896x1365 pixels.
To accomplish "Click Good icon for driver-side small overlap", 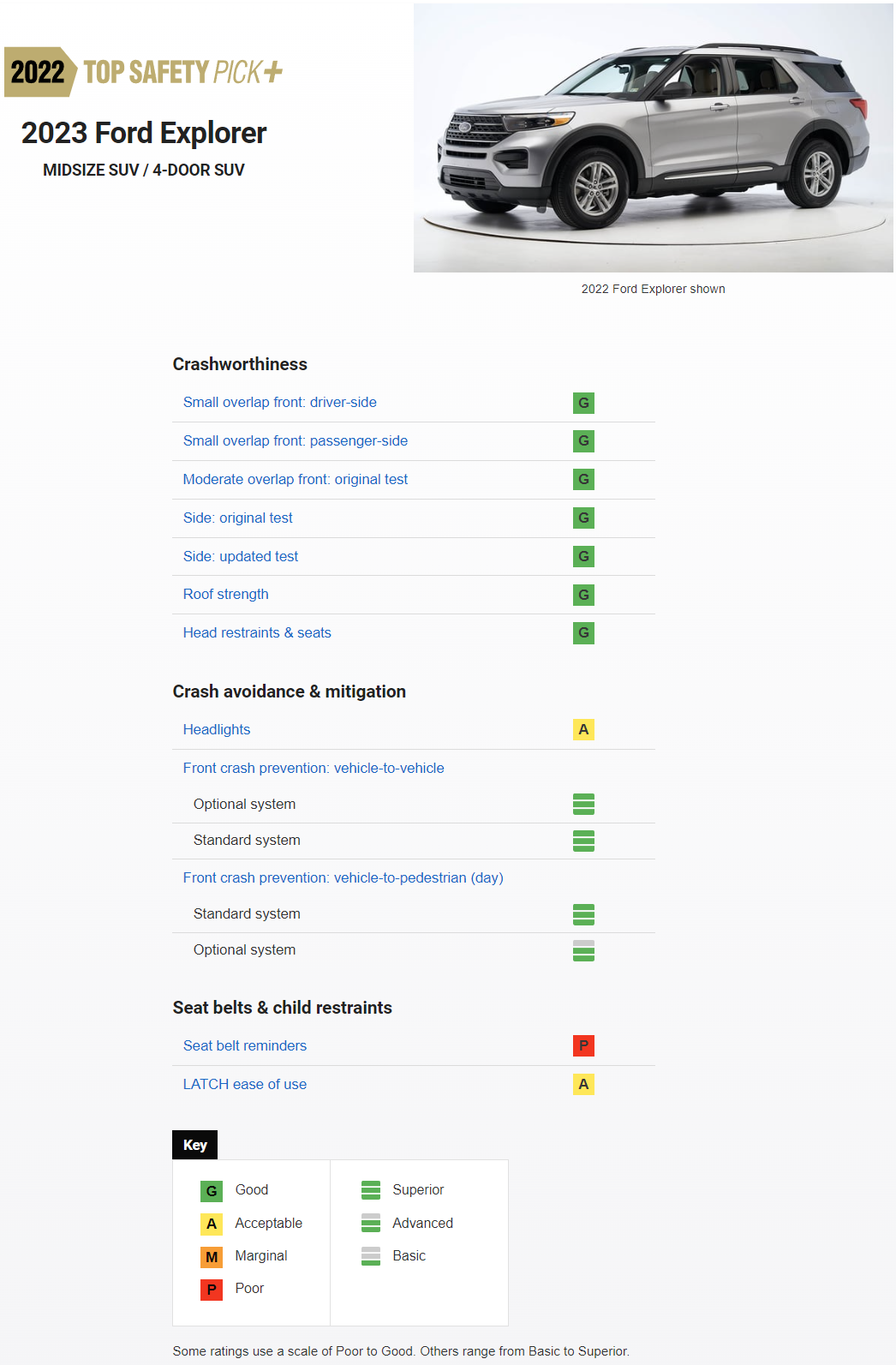I will coord(583,403).
